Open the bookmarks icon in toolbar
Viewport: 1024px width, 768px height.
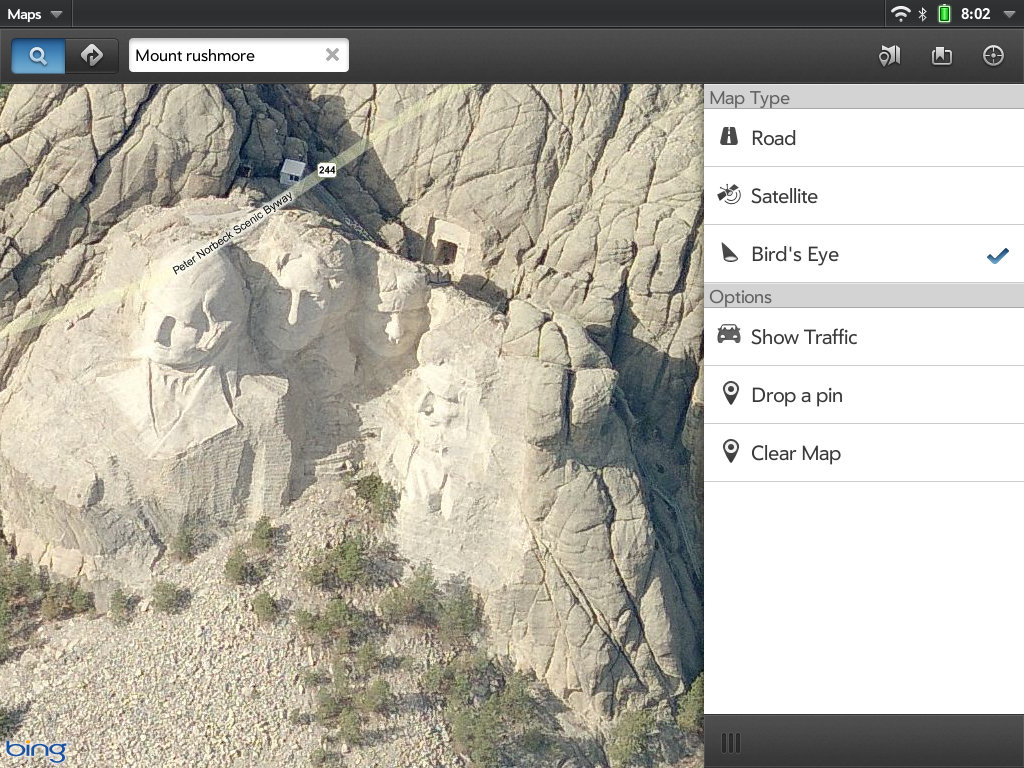point(941,56)
